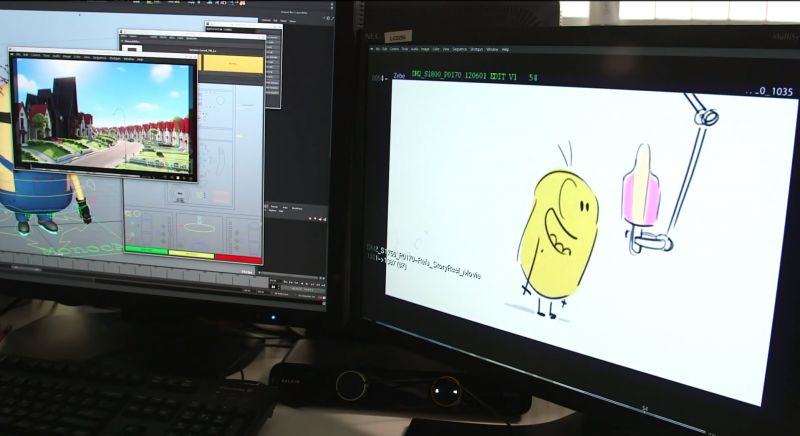Image resolution: width=800 pixels, height=436 pixels.
Task: Click the large yellow button in picker window
Action: 233,64
